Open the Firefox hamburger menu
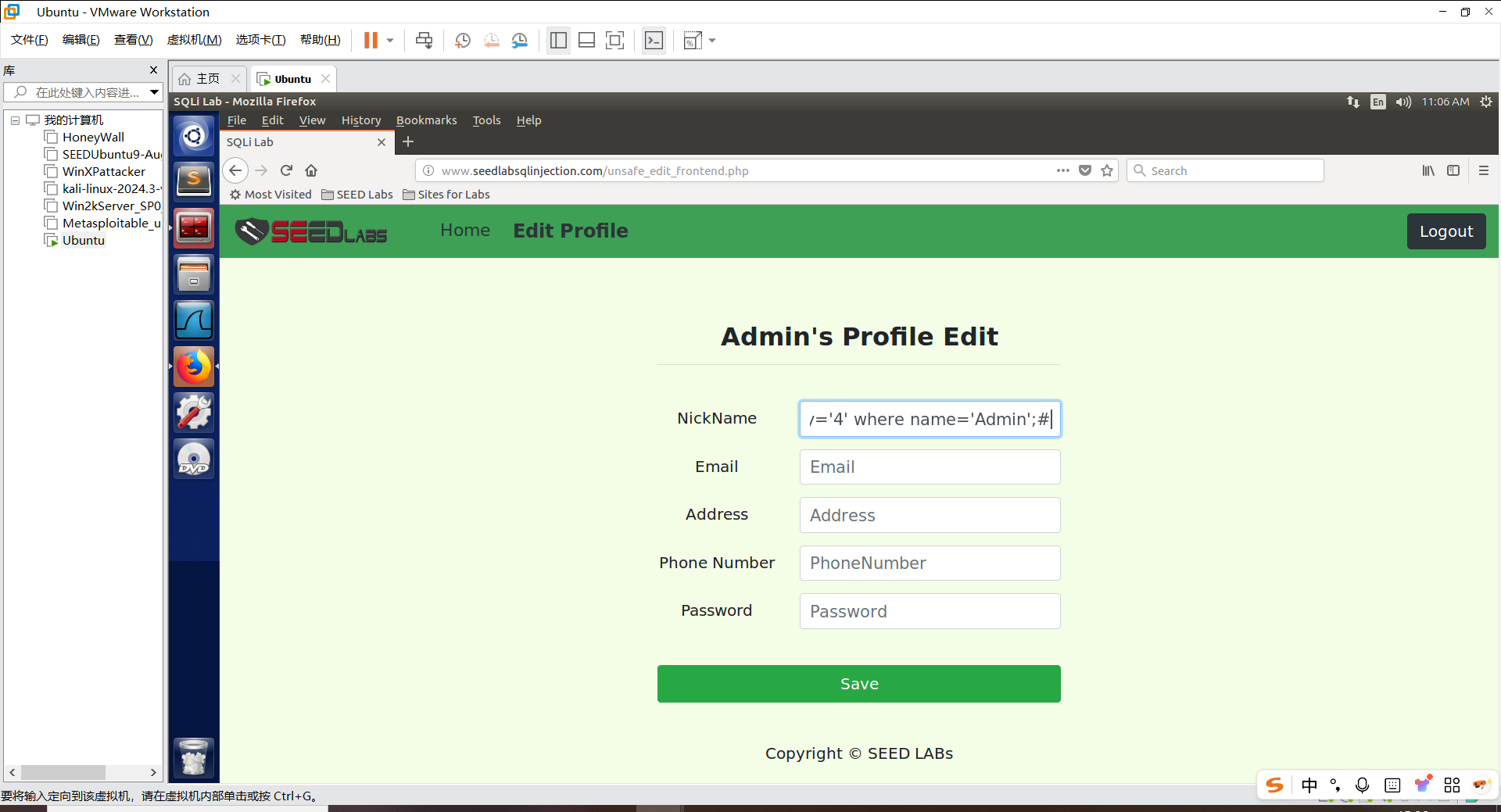The height and width of the screenshot is (812, 1501). pos(1484,170)
